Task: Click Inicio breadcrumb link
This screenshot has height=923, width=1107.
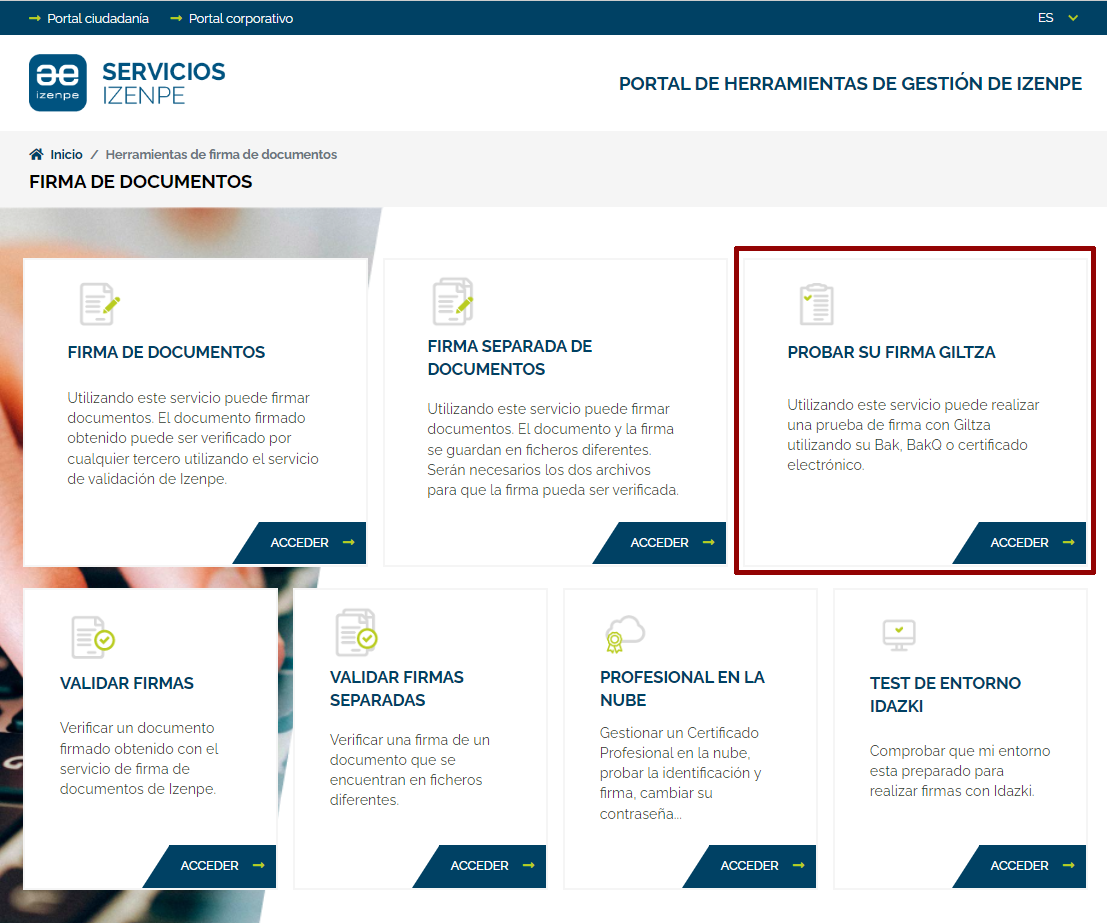Action: click(x=66, y=155)
